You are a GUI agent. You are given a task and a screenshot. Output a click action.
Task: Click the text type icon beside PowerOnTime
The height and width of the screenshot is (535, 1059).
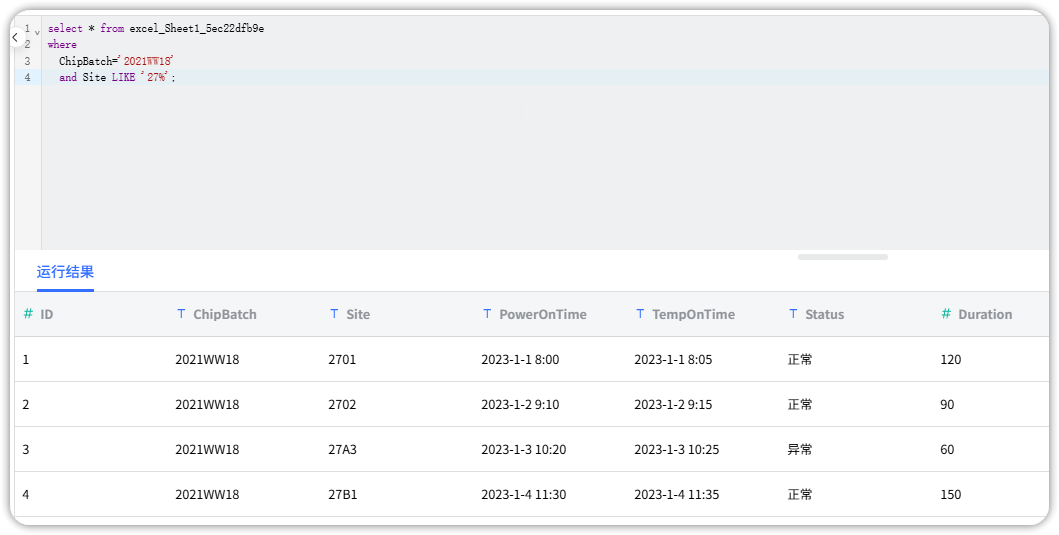487,314
